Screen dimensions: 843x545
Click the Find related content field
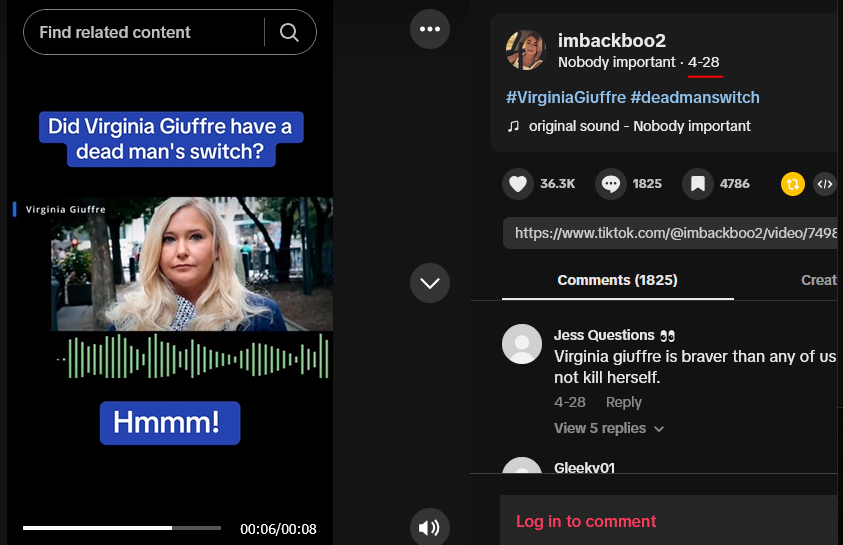coord(144,32)
